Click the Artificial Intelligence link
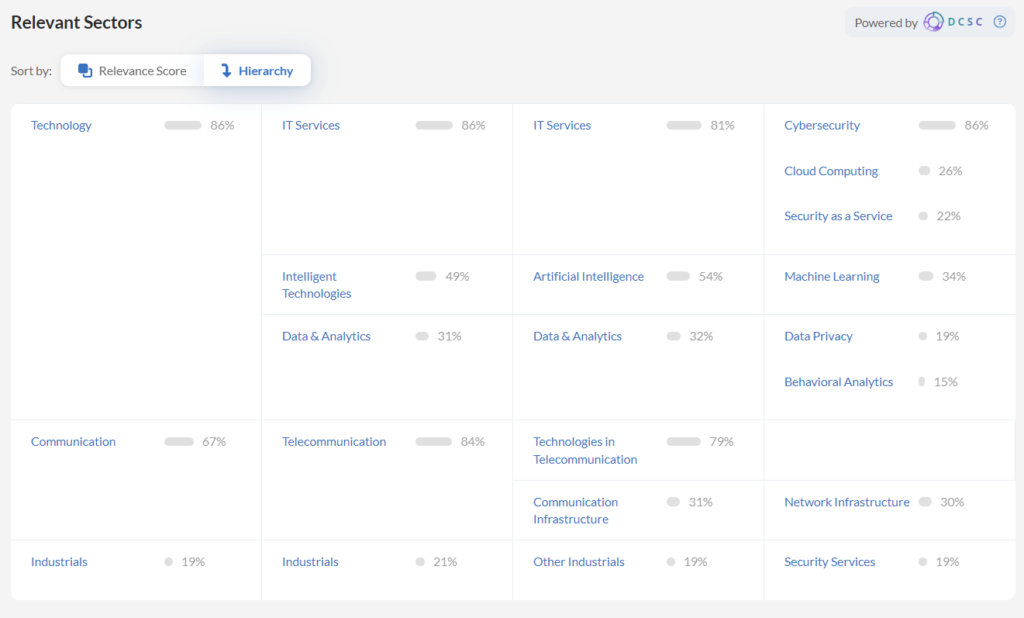 (x=588, y=277)
